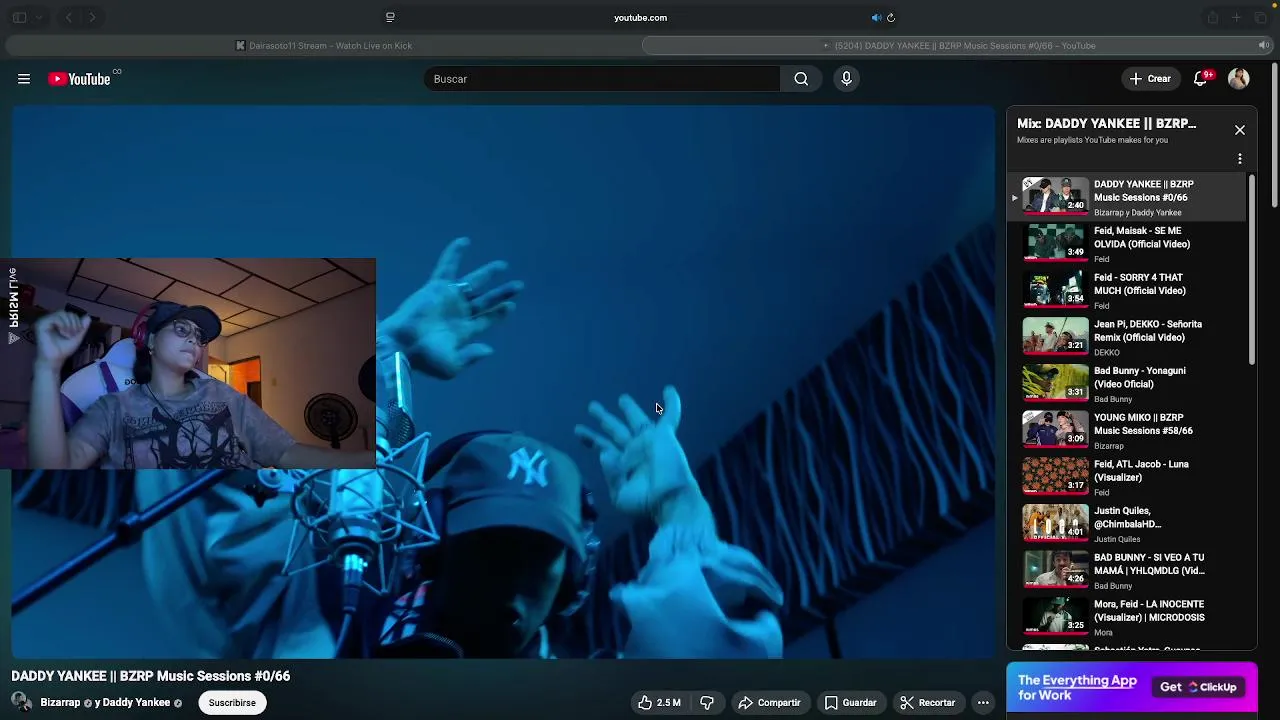This screenshot has height=720, width=1280.
Task: Show tab overview
Action: pos(1259,17)
